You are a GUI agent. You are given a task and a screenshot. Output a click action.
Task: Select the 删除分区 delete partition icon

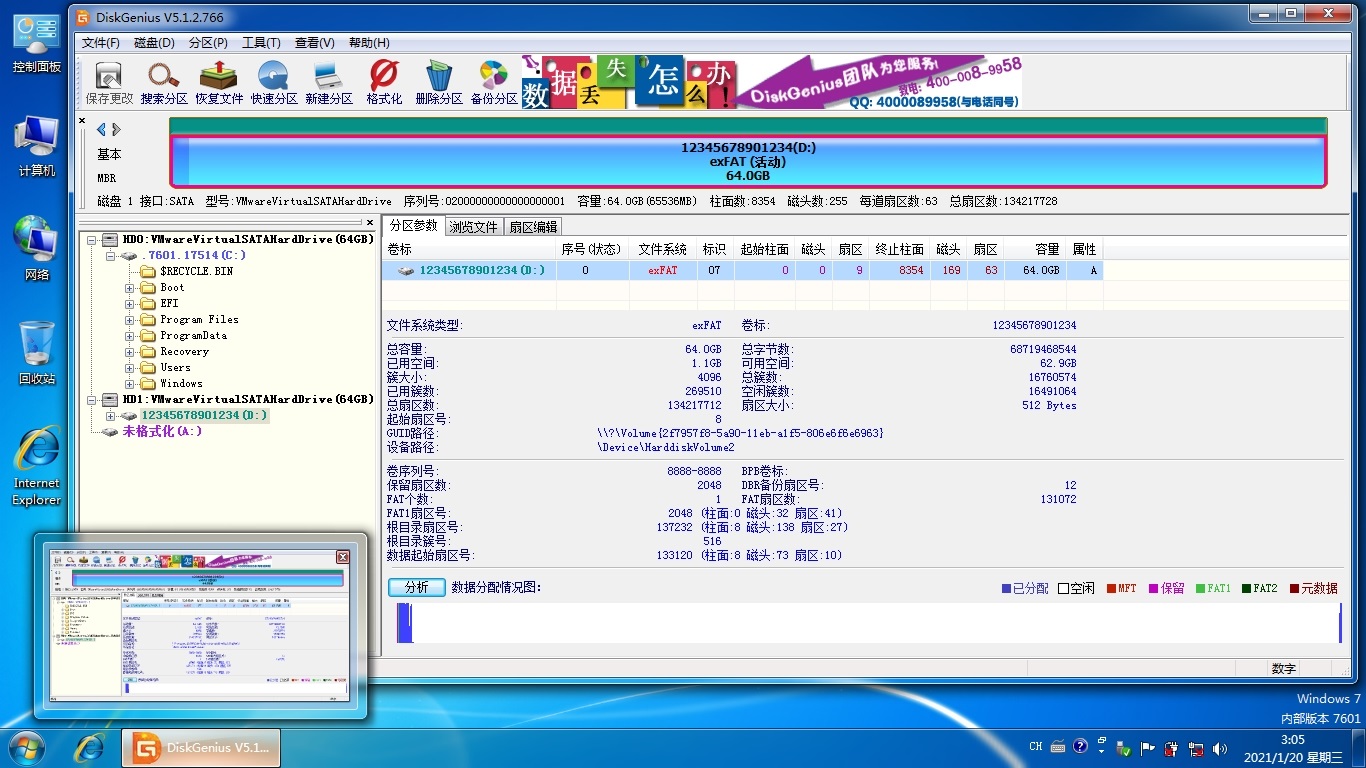tap(439, 83)
